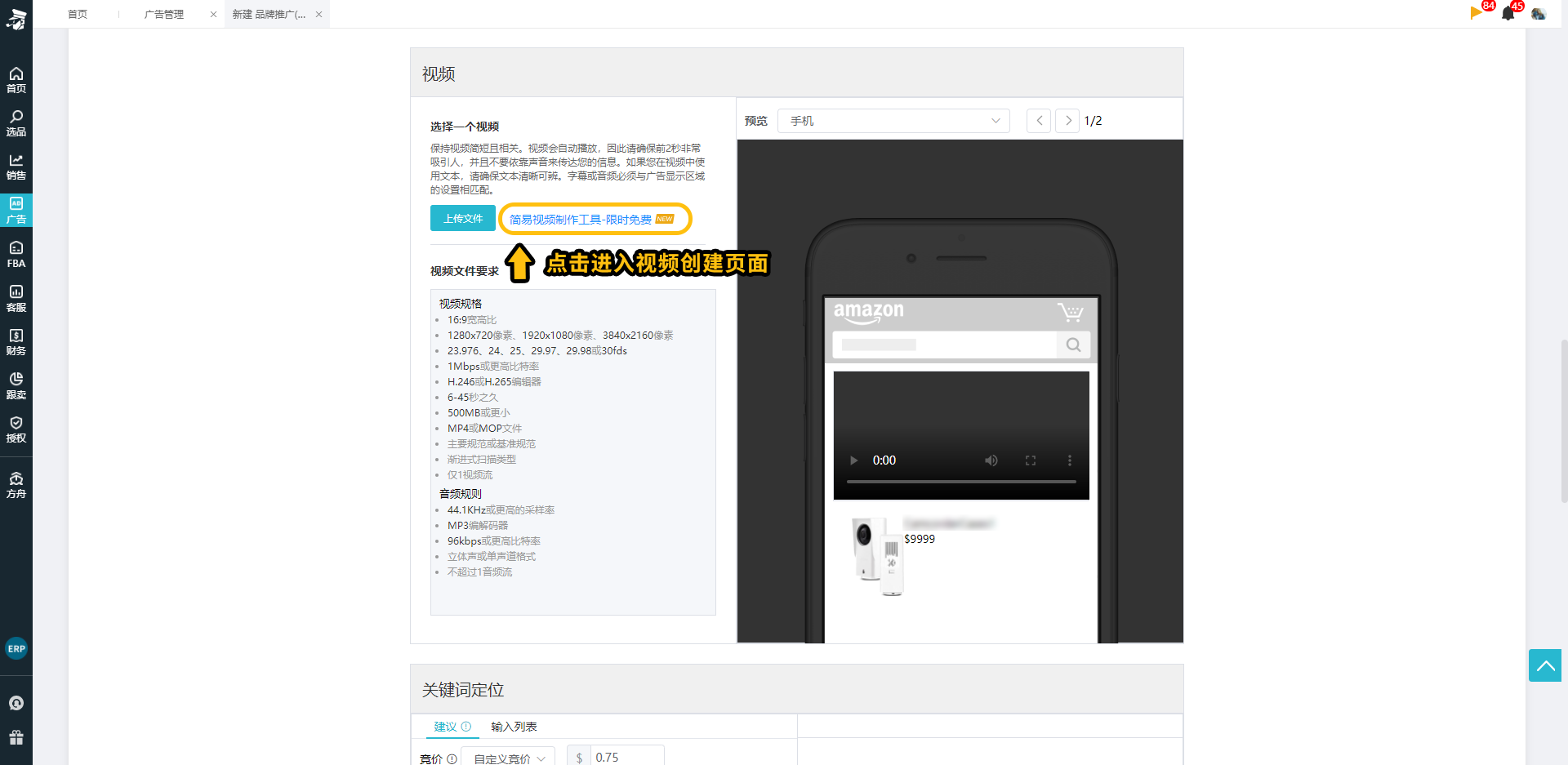Close the 广告管理 tab

coord(213,14)
